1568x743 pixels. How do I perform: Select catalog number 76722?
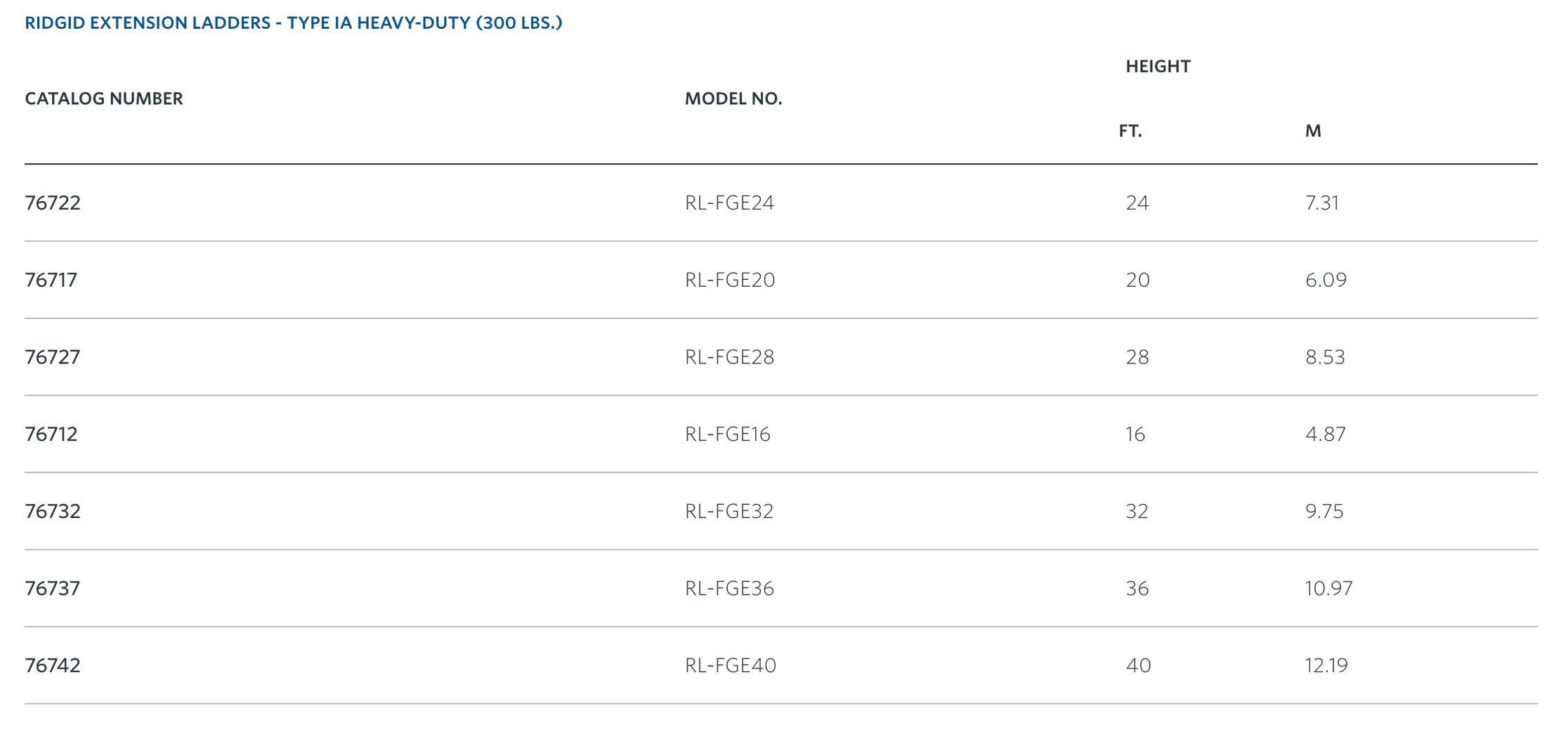(53, 203)
